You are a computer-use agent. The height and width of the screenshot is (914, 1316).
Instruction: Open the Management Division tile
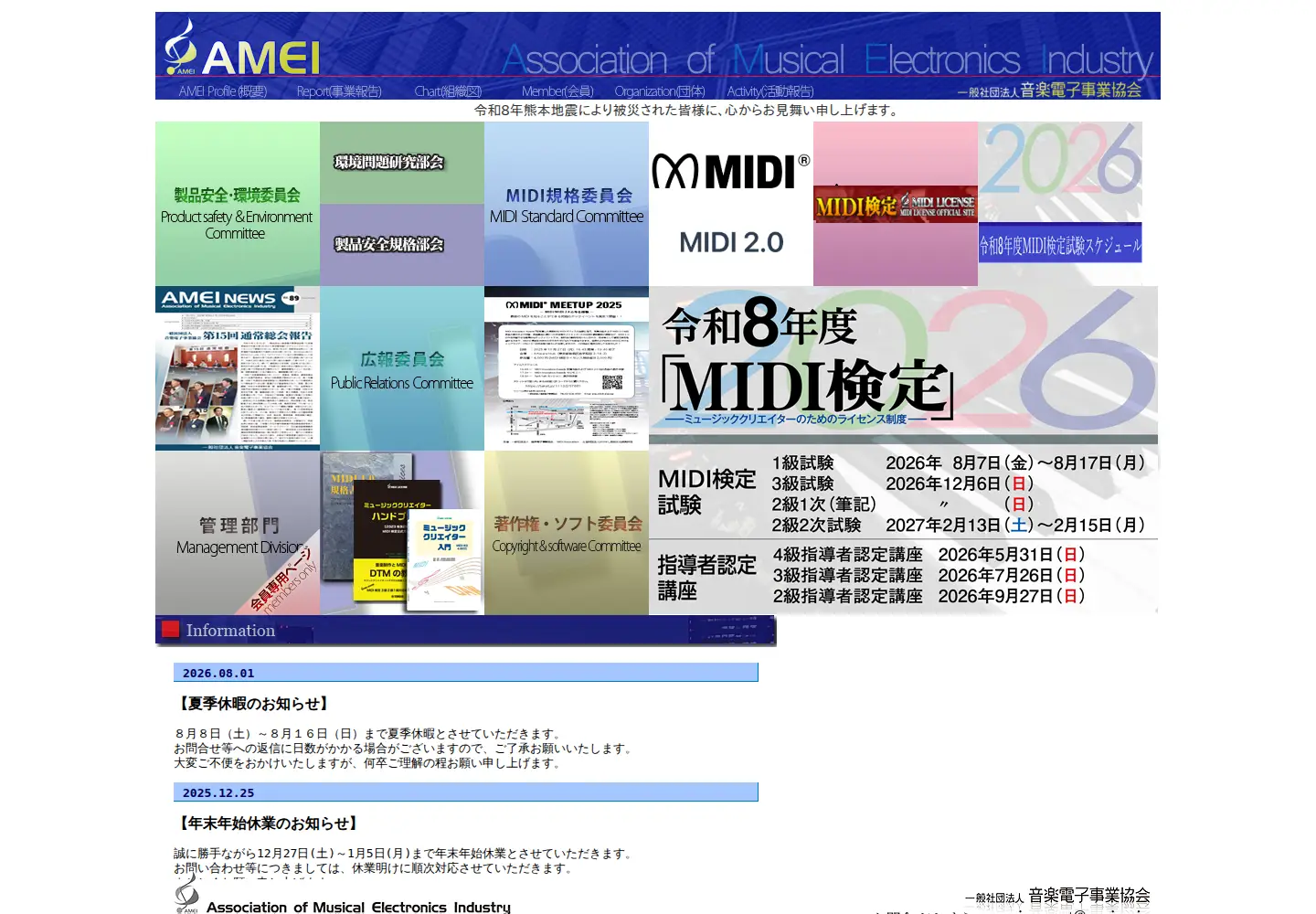[238, 533]
